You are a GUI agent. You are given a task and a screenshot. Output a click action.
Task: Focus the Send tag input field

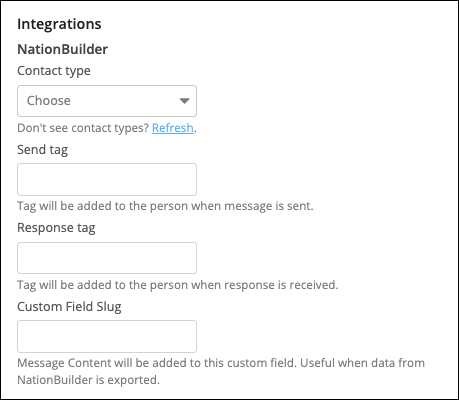tap(107, 179)
